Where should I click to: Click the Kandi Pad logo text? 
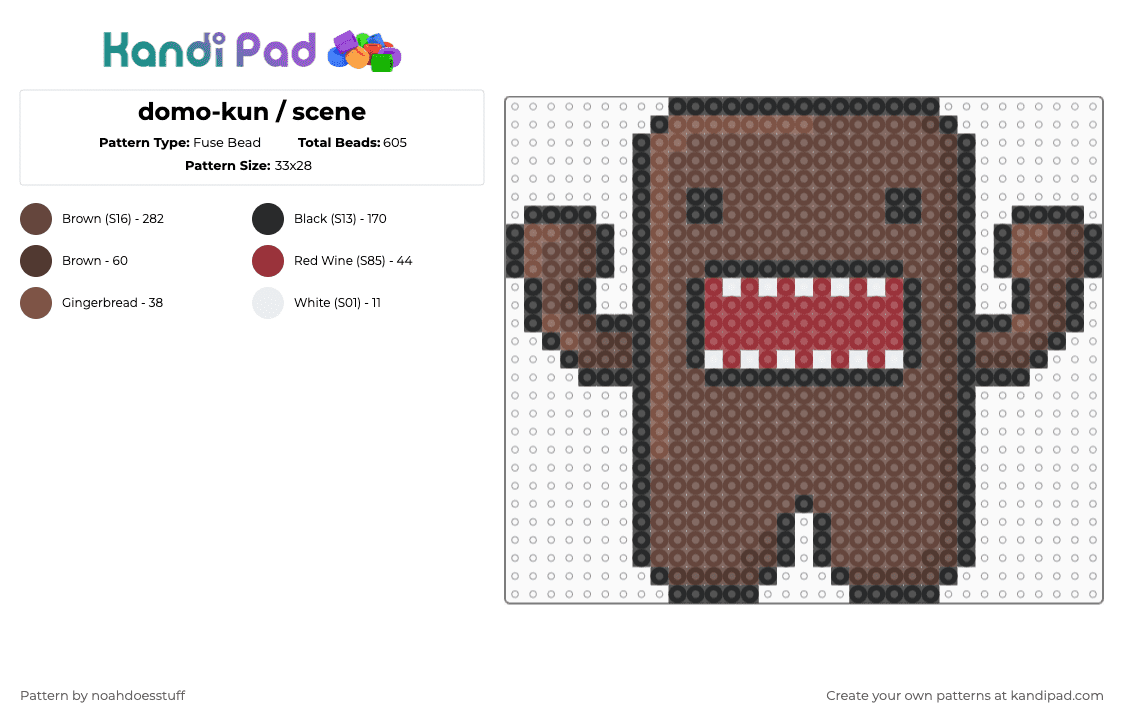(209, 50)
